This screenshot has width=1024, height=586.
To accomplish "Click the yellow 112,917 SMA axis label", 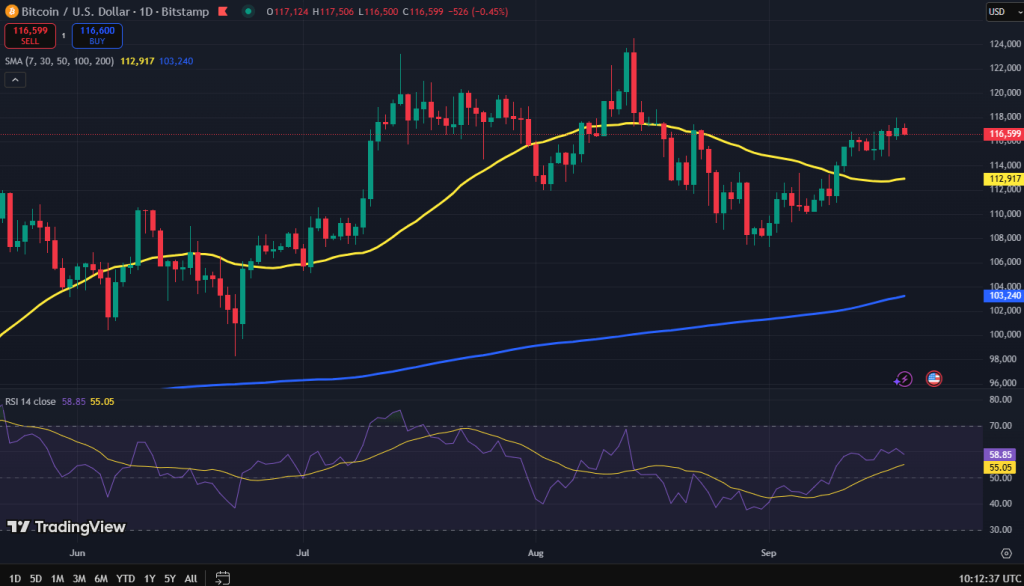I will coord(1004,178).
